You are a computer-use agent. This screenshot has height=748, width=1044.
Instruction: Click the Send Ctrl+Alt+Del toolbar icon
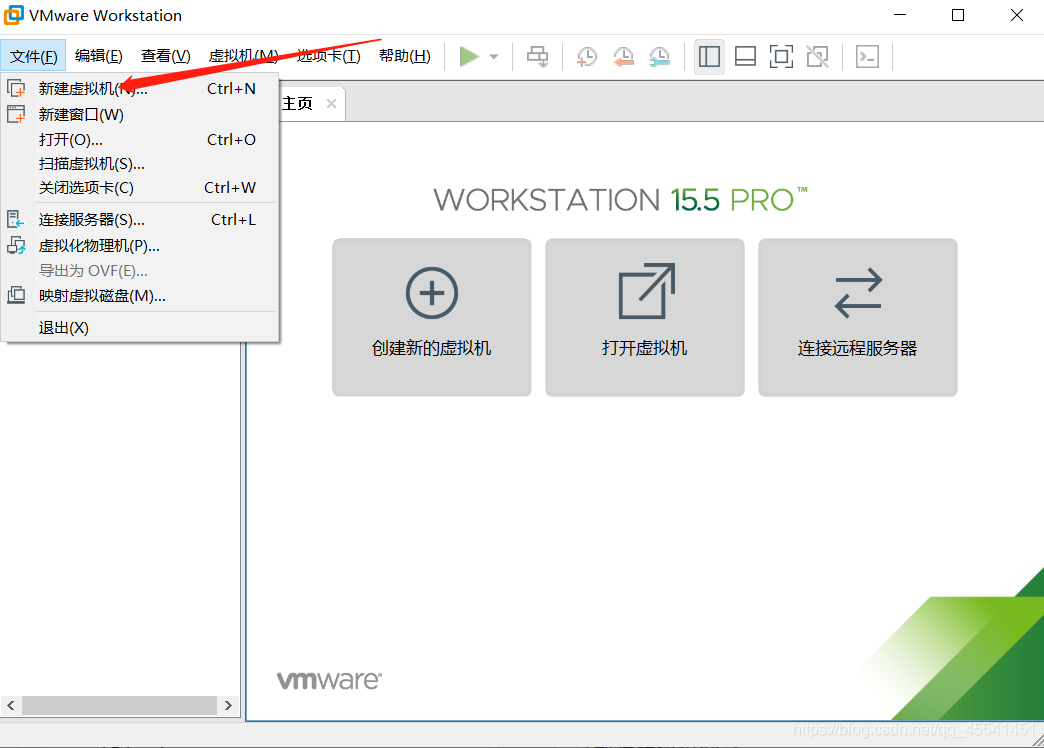click(x=537, y=57)
